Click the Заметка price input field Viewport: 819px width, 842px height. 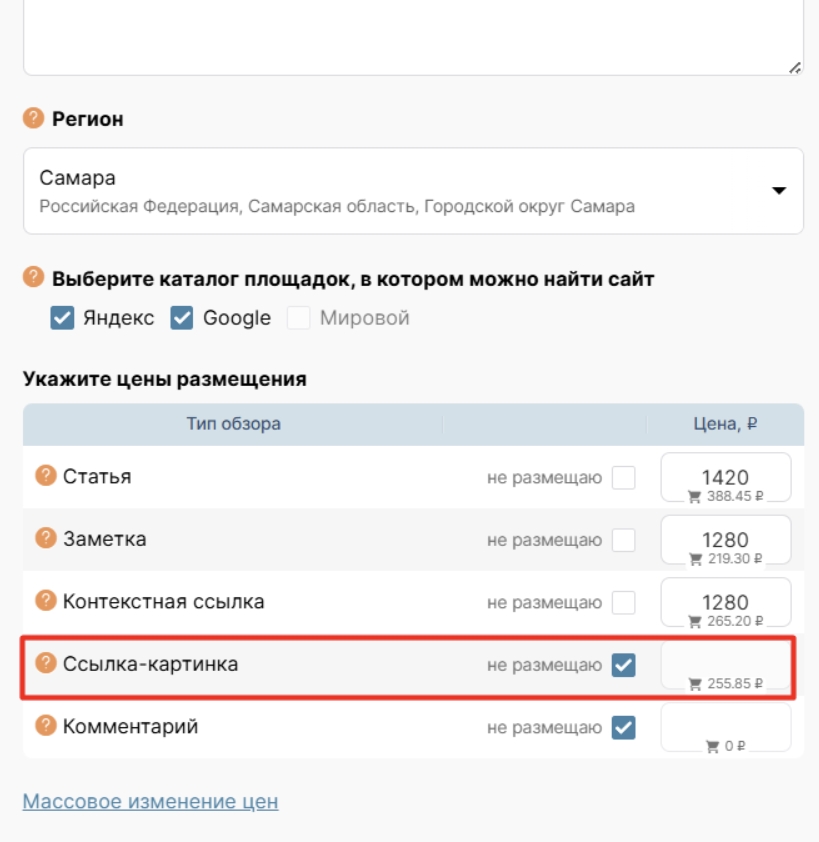point(725,538)
